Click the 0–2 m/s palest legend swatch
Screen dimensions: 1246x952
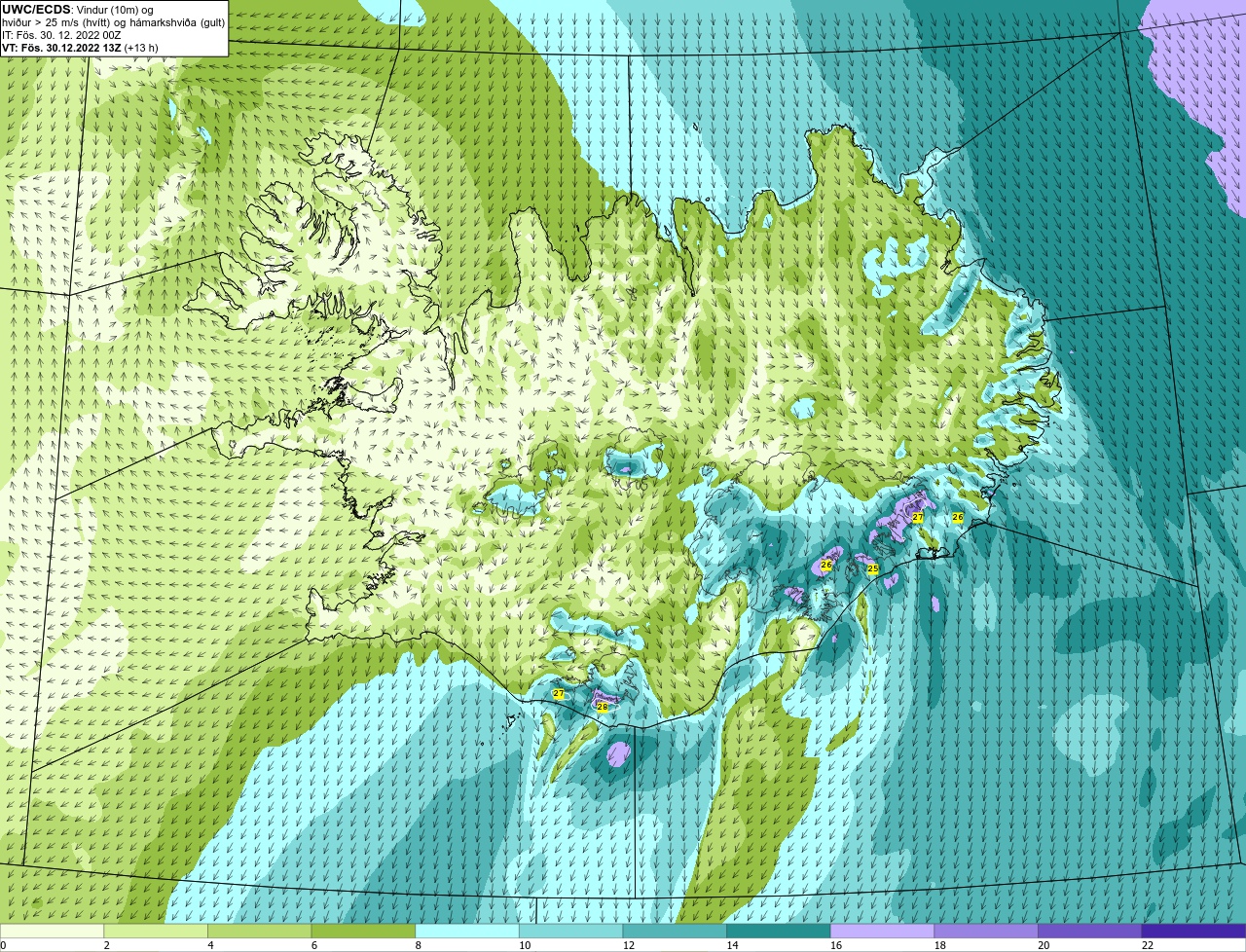pos(52,931)
